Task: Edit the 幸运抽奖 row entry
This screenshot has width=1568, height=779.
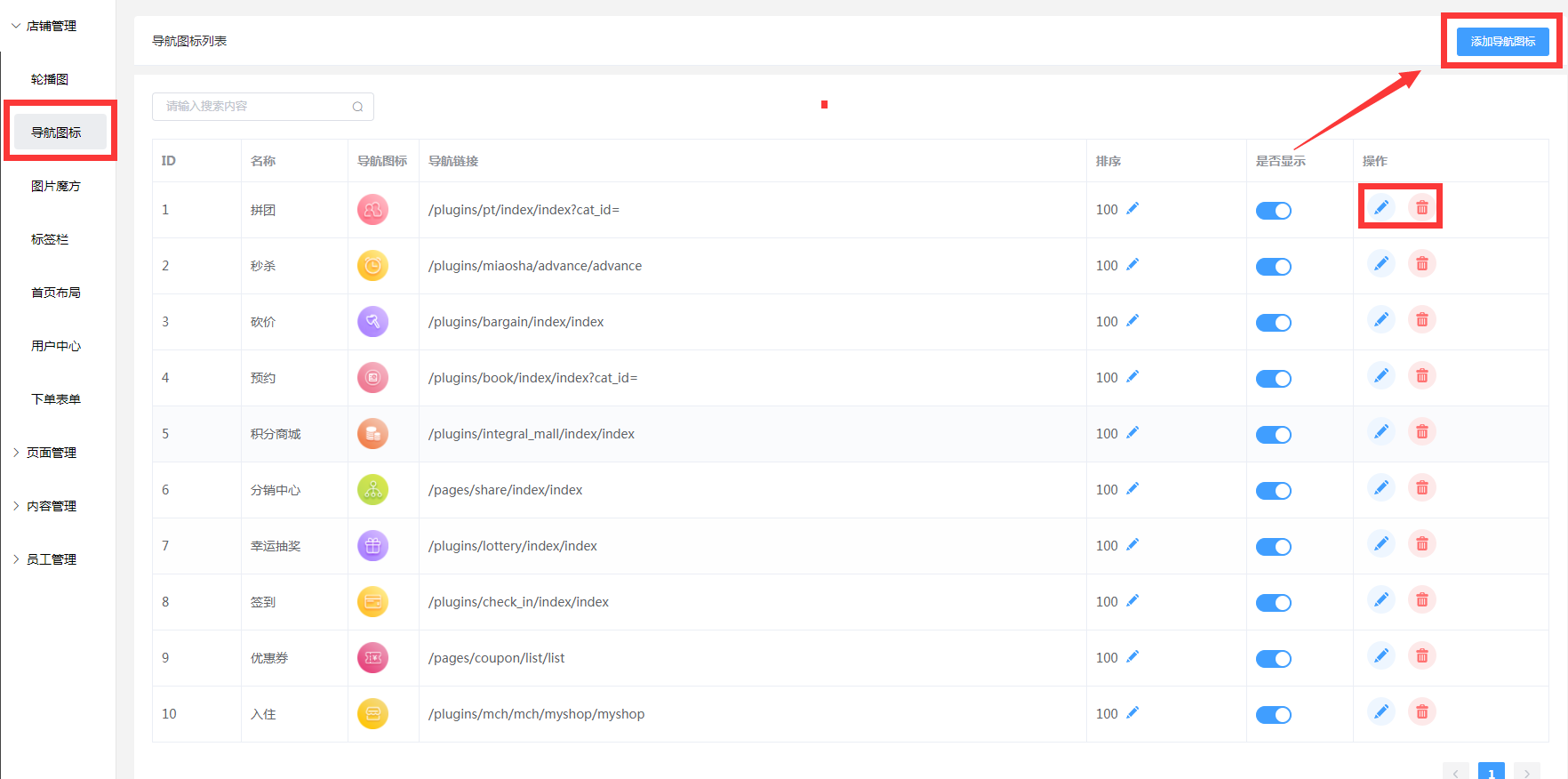Action: 1381,543
